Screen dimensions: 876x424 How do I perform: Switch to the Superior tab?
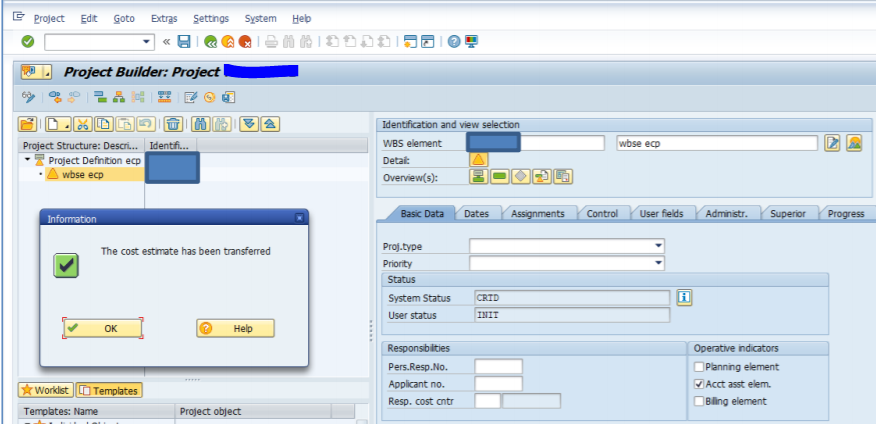coord(788,213)
